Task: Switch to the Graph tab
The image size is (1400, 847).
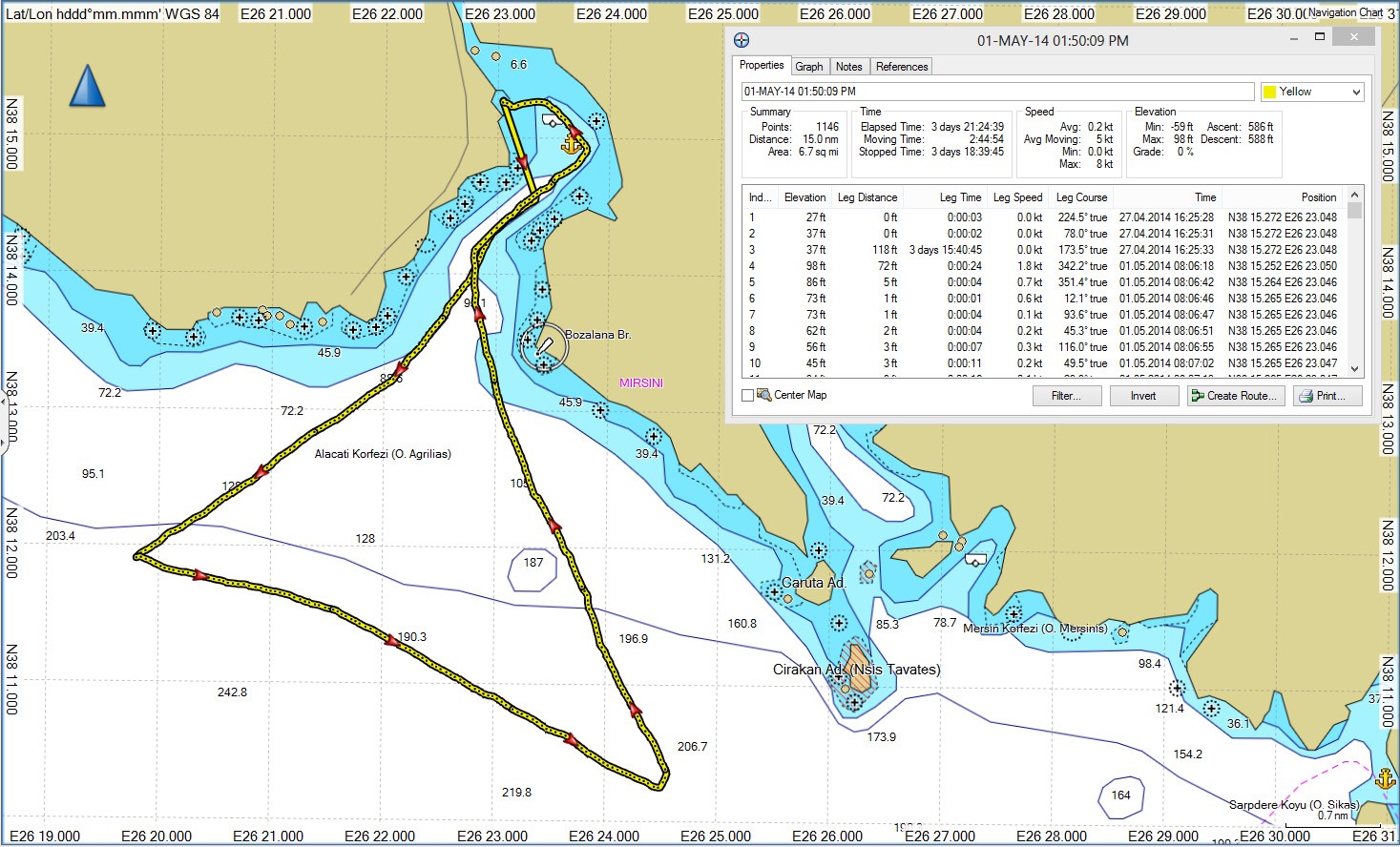Action: click(x=809, y=67)
